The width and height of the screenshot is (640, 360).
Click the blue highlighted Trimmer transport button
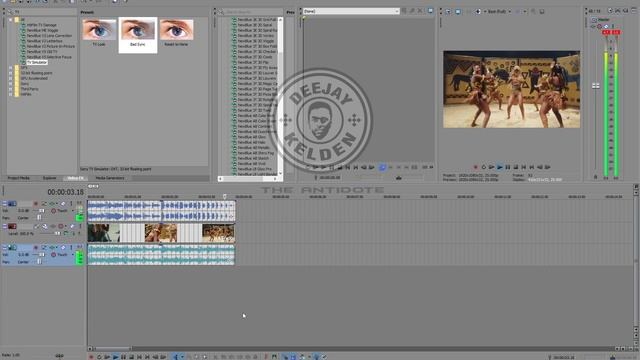coord(382,167)
